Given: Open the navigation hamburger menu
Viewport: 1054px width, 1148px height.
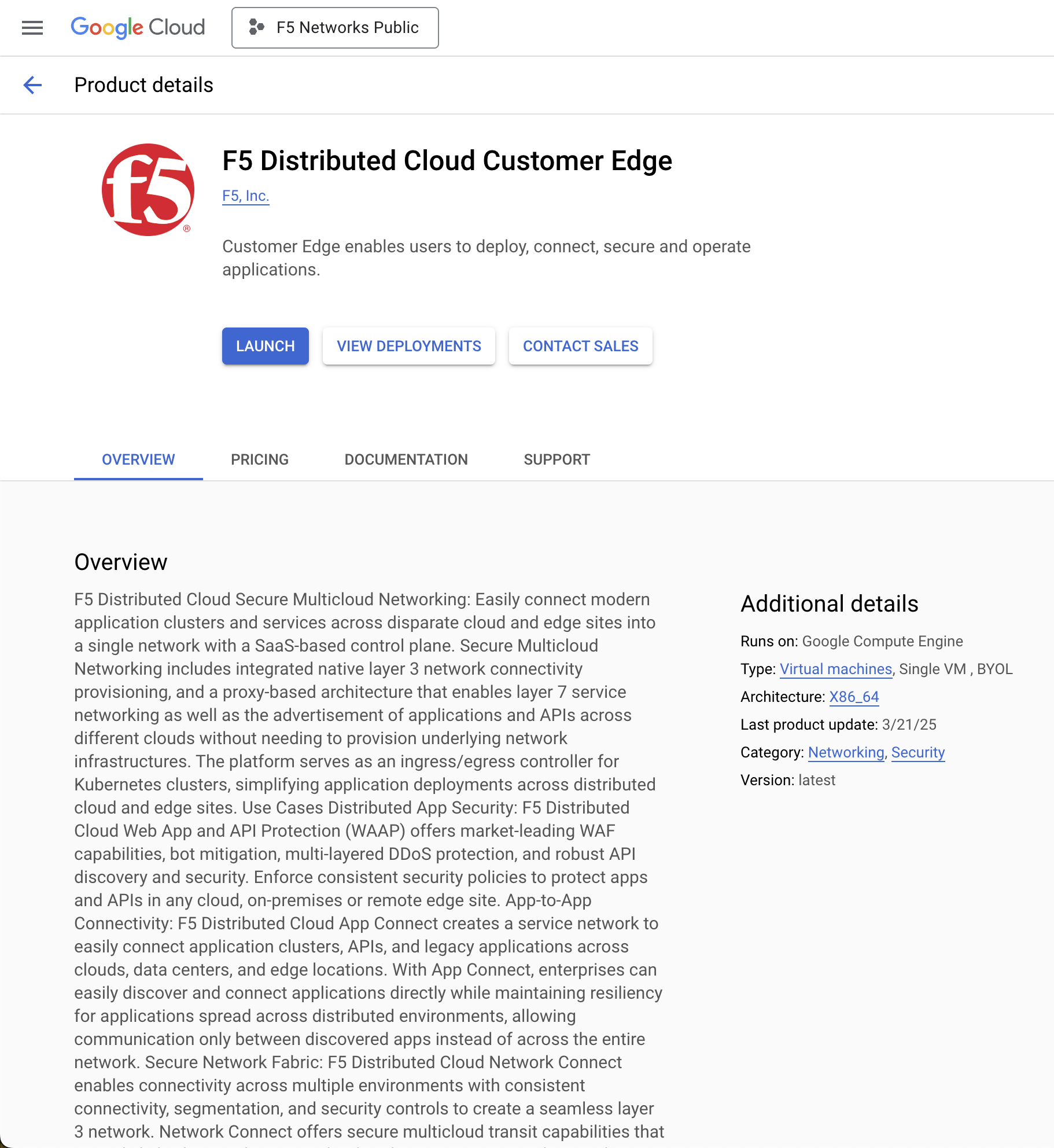Looking at the screenshot, I should point(32,28).
